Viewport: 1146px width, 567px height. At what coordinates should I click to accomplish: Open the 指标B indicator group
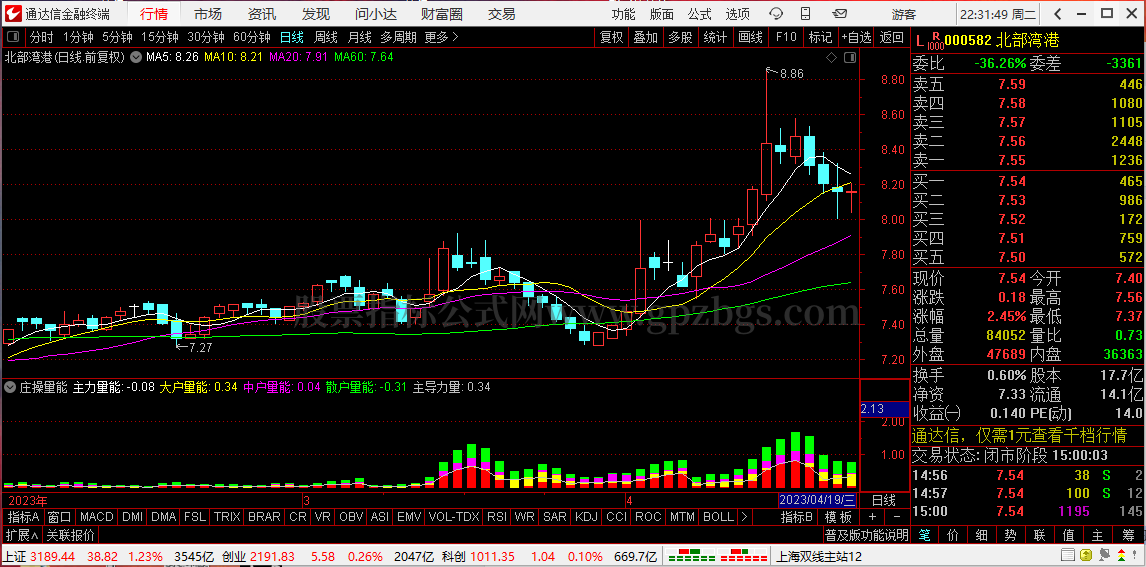point(797,517)
